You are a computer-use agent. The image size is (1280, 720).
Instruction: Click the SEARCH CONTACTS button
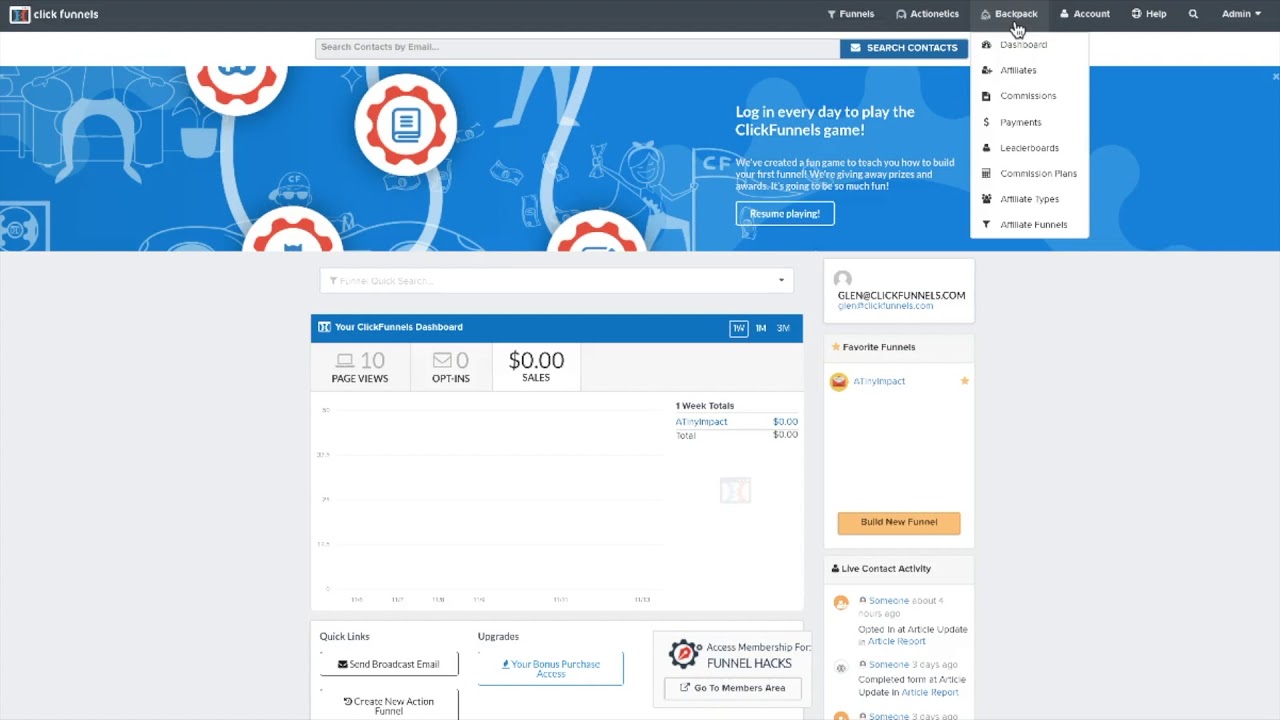[x=904, y=47]
